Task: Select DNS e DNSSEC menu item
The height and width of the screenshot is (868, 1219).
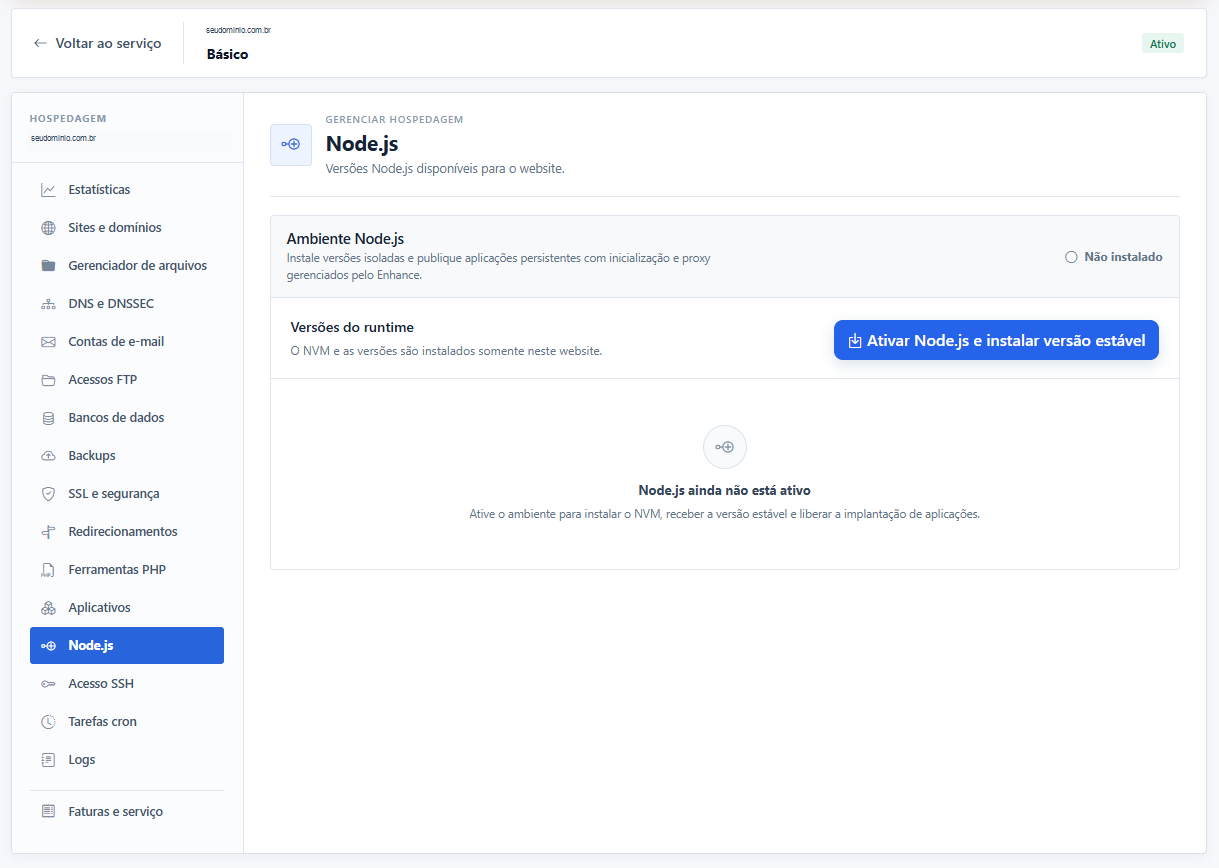Action: pos(127,304)
